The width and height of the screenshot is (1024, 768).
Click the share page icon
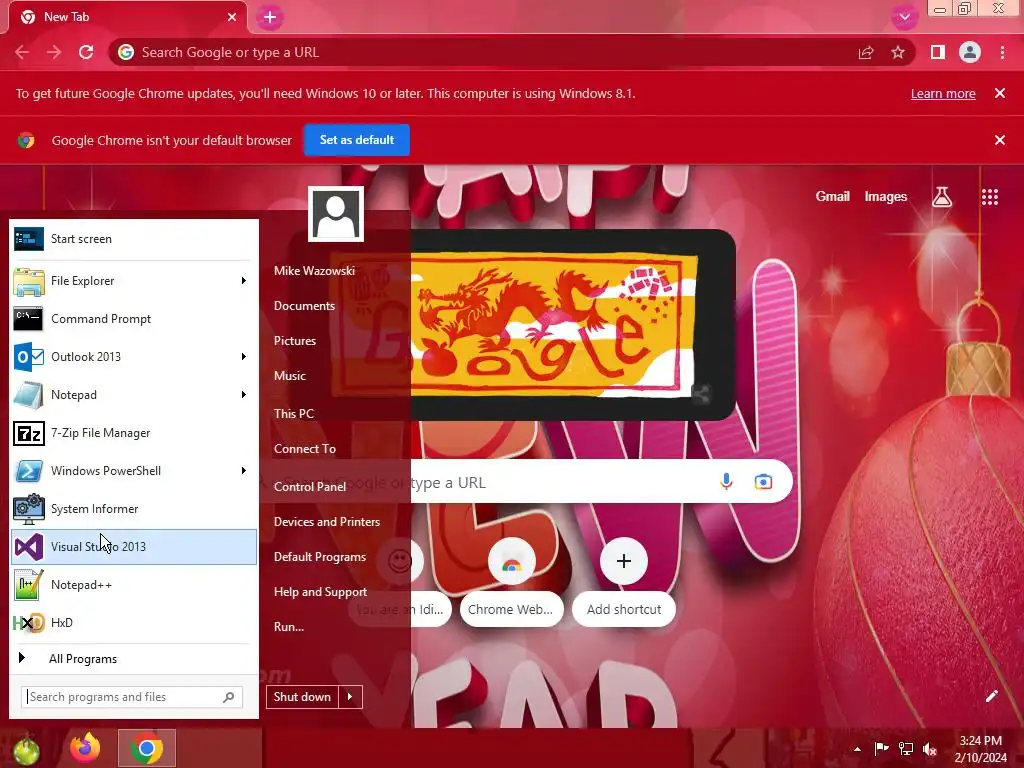[x=866, y=52]
